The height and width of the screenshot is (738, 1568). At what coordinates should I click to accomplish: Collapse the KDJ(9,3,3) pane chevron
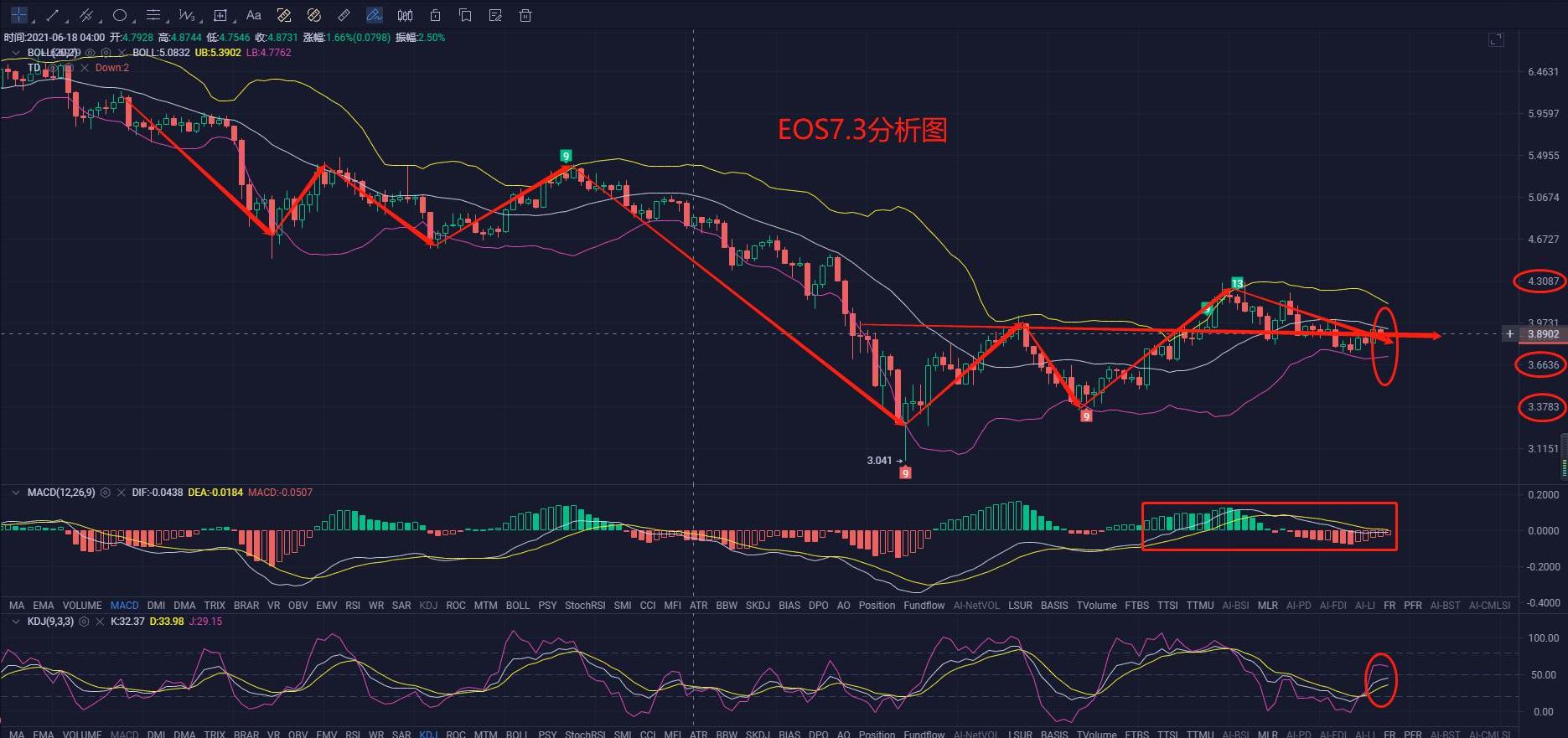click(15, 622)
